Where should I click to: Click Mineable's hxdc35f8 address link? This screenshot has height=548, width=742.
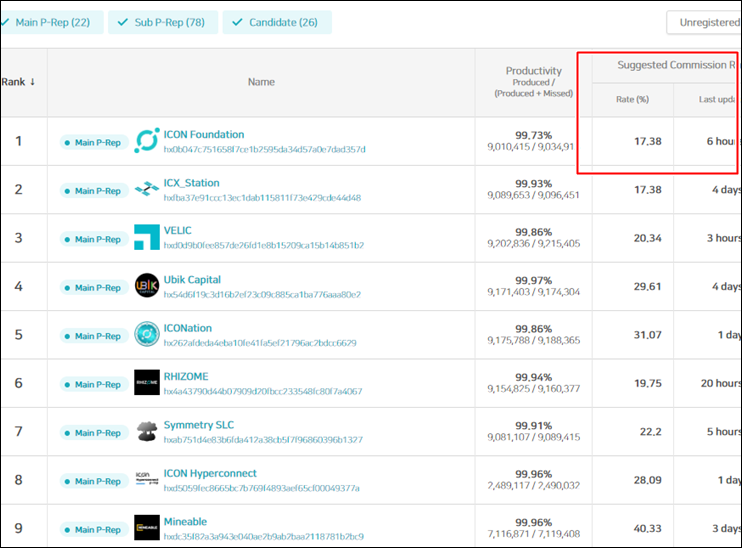264,537
